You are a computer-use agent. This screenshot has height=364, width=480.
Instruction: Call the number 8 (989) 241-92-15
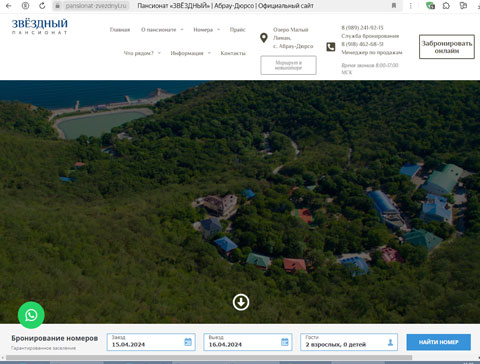point(362,28)
